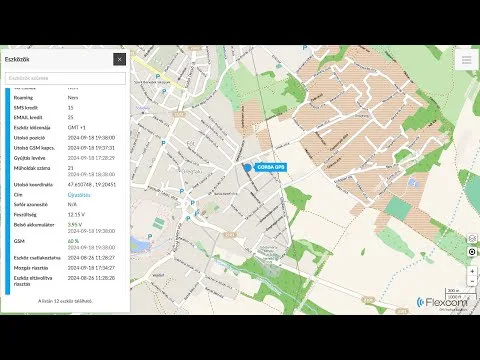Zoom out the map with minus

472,281
